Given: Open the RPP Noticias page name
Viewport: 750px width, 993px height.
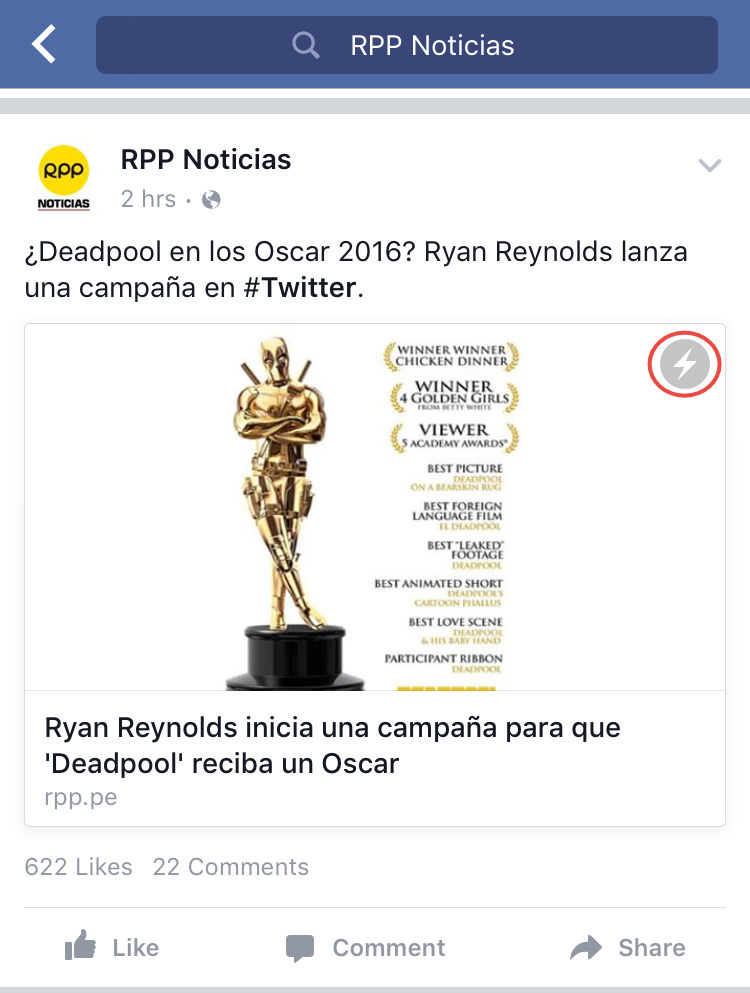Looking at the screenshot, I should click(206, 160).
